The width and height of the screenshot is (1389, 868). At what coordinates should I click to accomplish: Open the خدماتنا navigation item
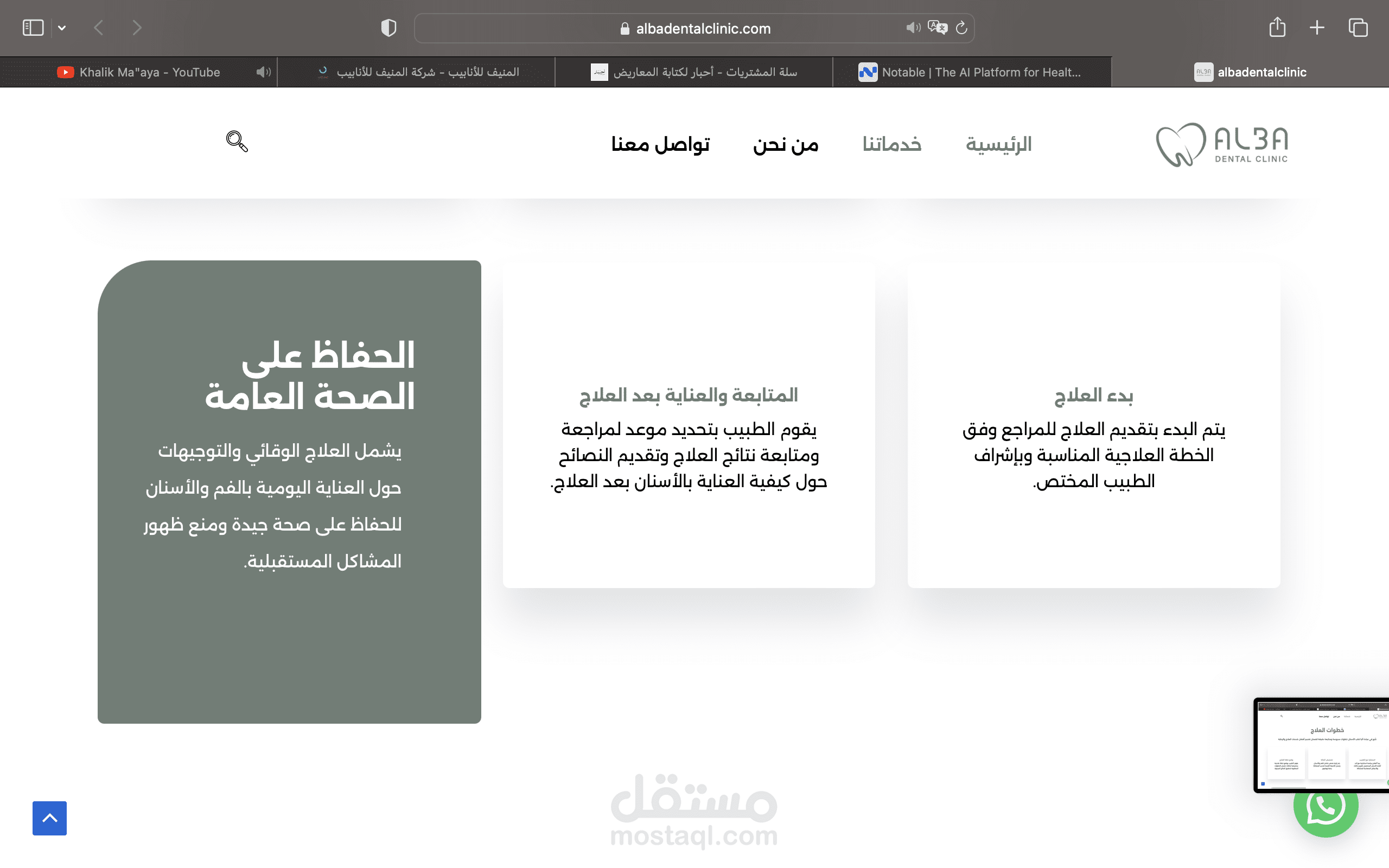(x=891, y=144)
